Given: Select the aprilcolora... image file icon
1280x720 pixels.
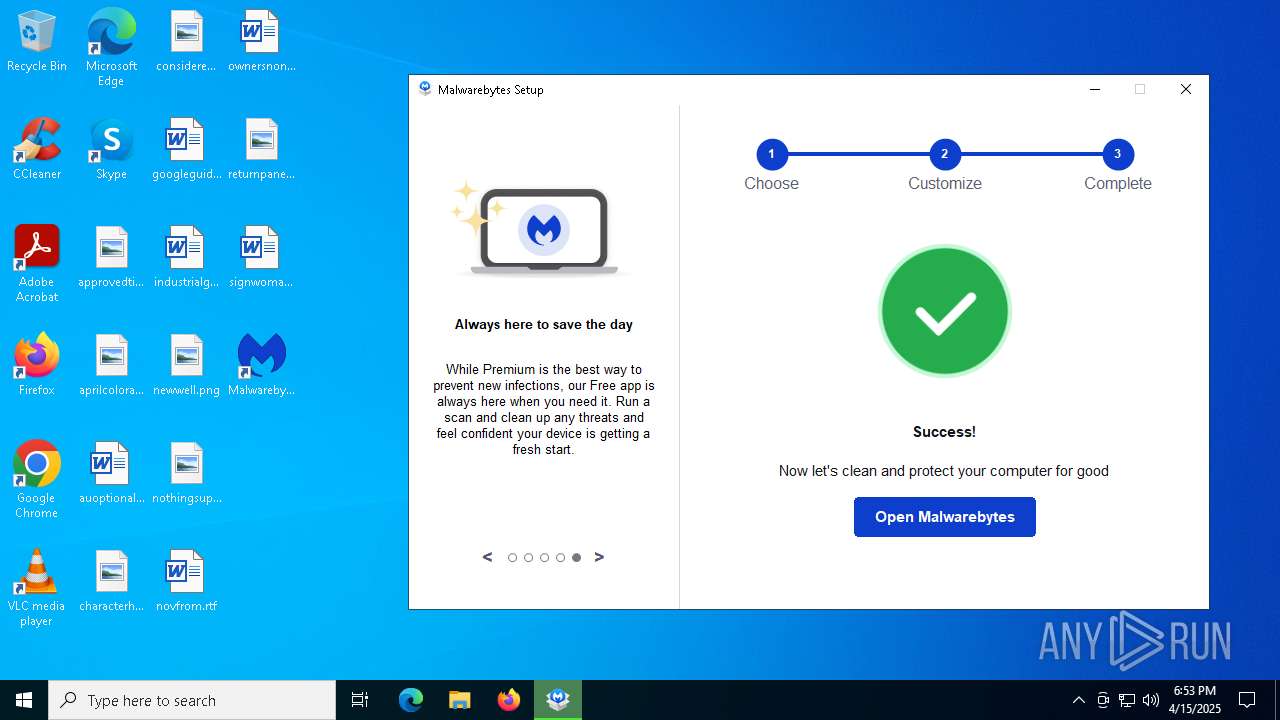Looking at the screenshot, I should click(x=111, y=365).
